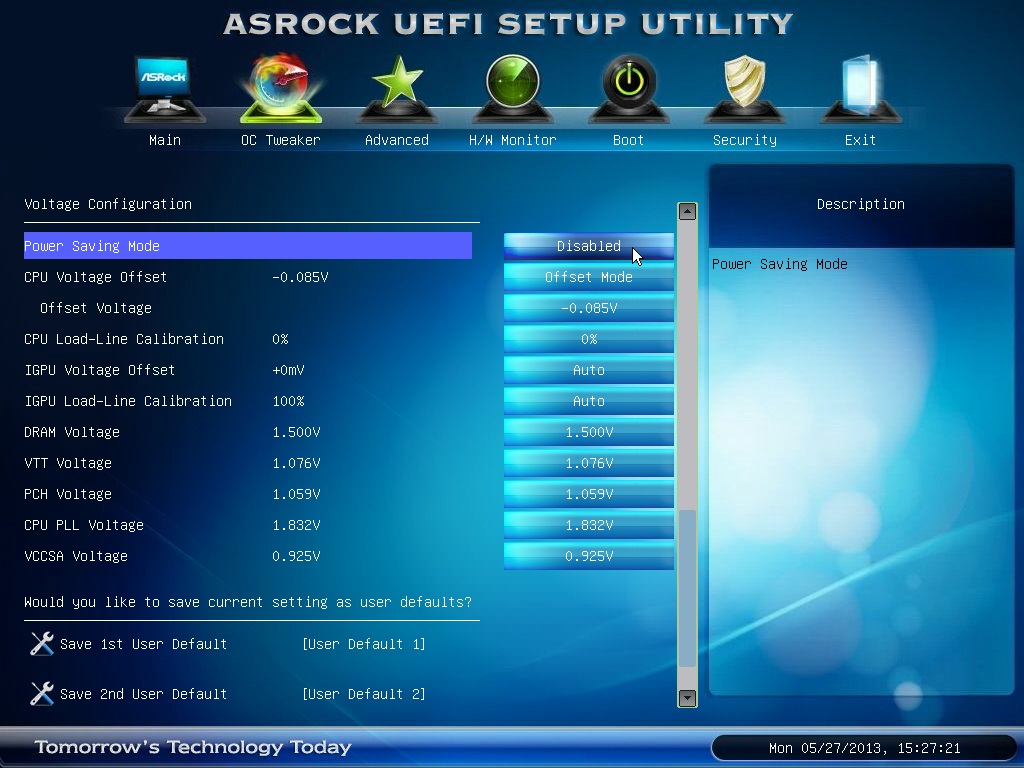This screenshot has width=1024, height=768.
Task: Click the date and time display
Action: (x=865, y=748)
